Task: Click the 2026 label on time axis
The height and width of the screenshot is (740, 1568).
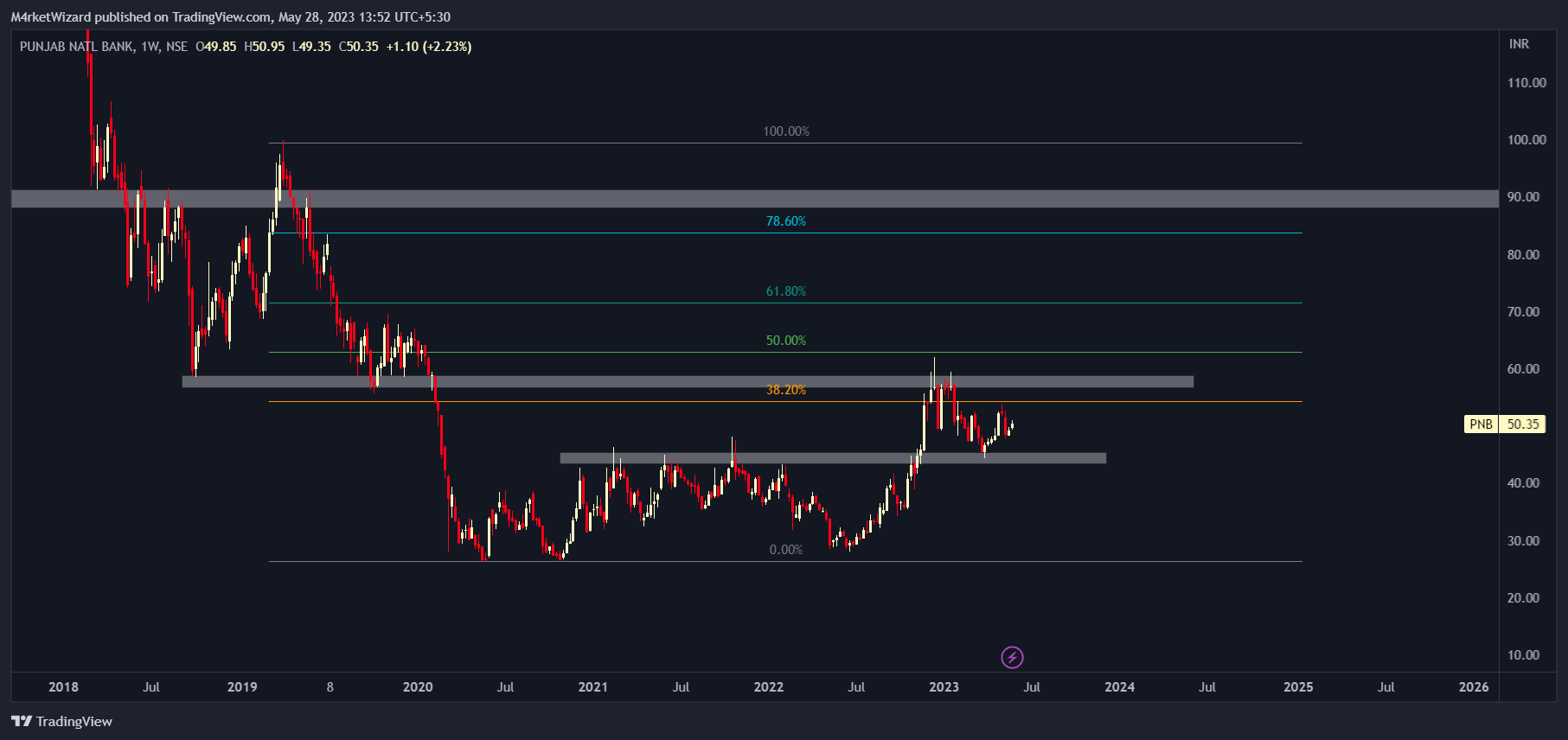Action: click(1474, 687)
